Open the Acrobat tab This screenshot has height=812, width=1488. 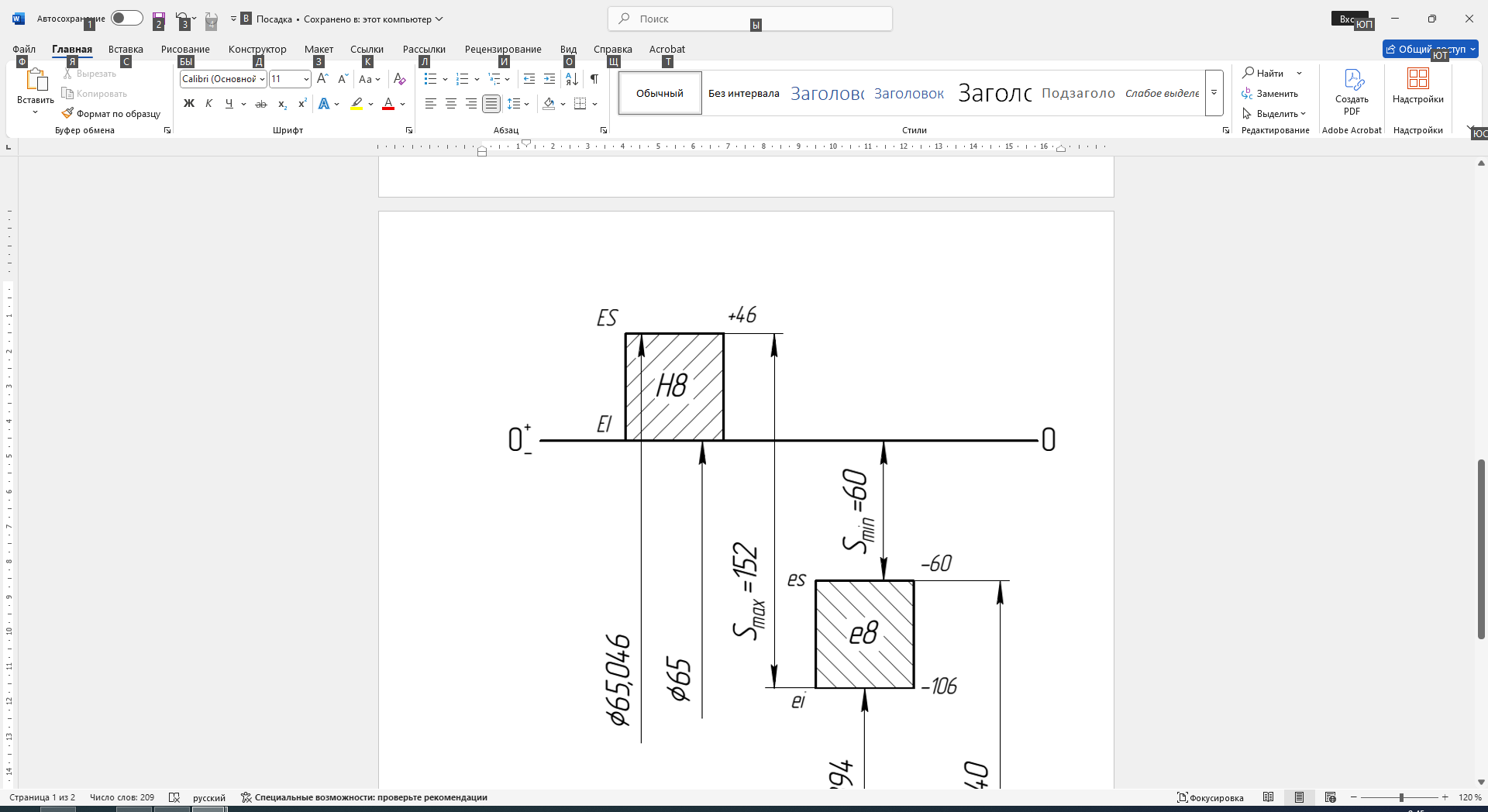[x=667, y=49]
